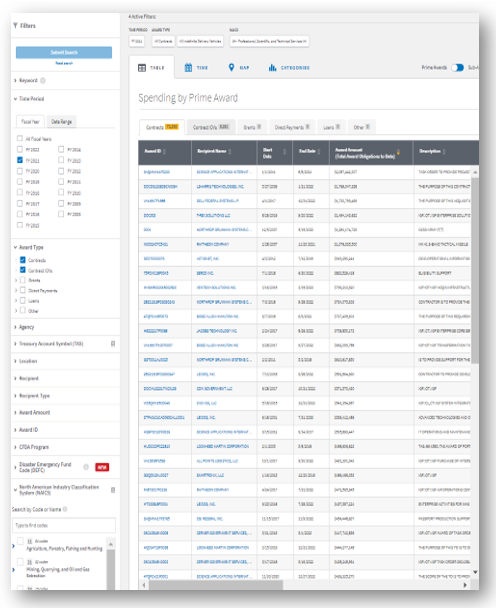Switch to the Contract IDVs results tab
Screen dimensions: 496x608
pyautogui.click(x=211, y=127)
